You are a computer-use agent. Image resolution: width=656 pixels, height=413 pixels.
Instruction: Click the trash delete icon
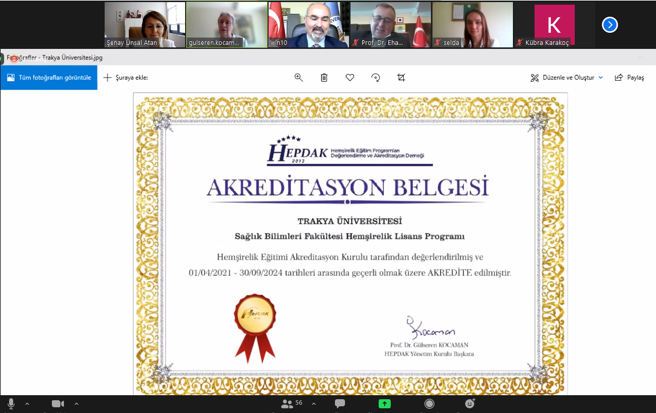pyautogui.click(x=324, y=77)
